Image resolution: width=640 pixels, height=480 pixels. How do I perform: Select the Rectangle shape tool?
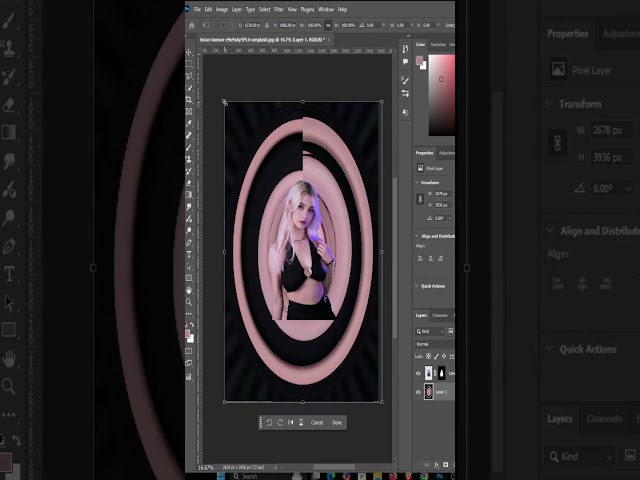pyautogui.click(x=189, y=278)
